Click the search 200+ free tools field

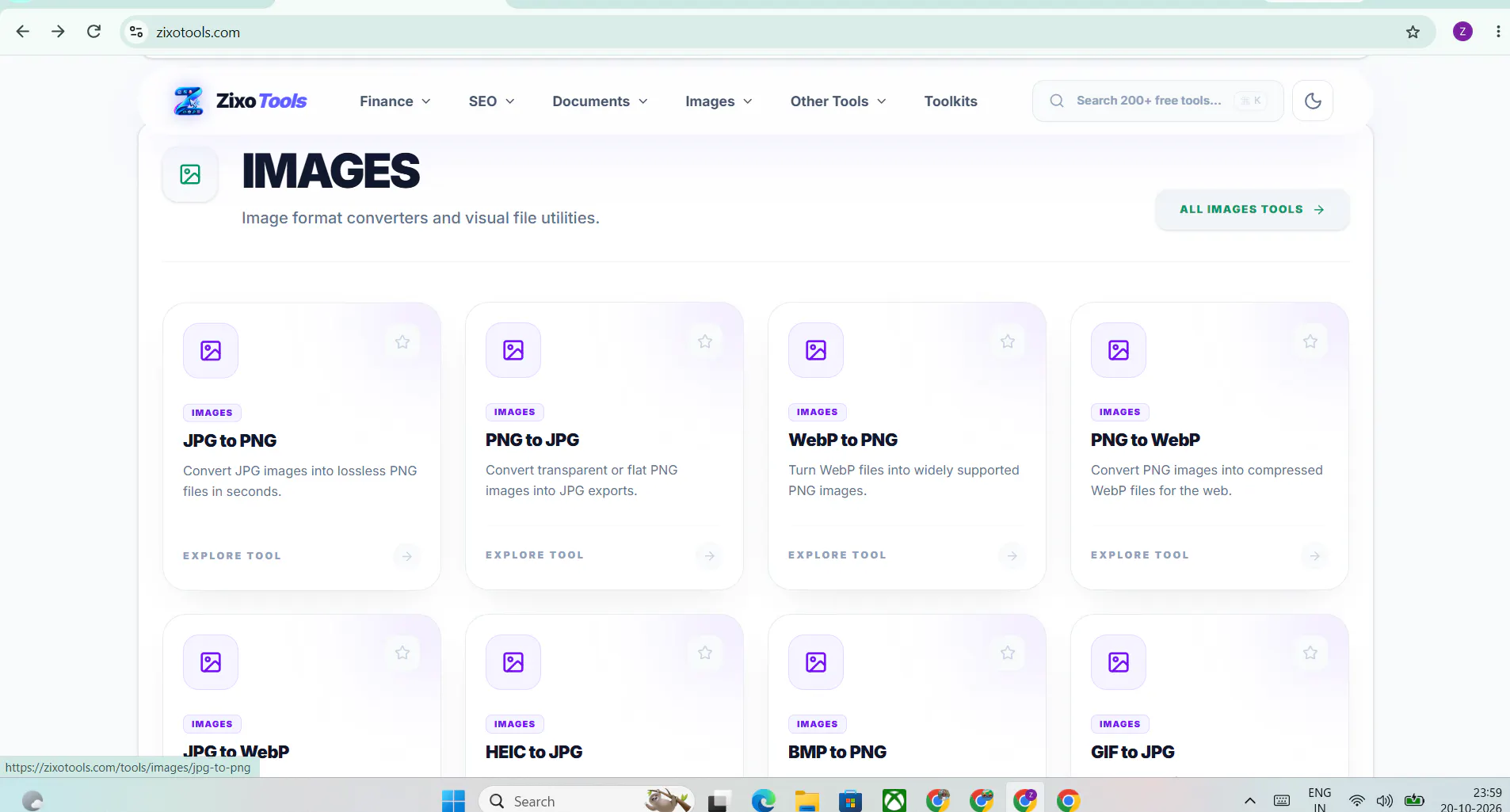pyautogui.click(x=1157, y=101)
